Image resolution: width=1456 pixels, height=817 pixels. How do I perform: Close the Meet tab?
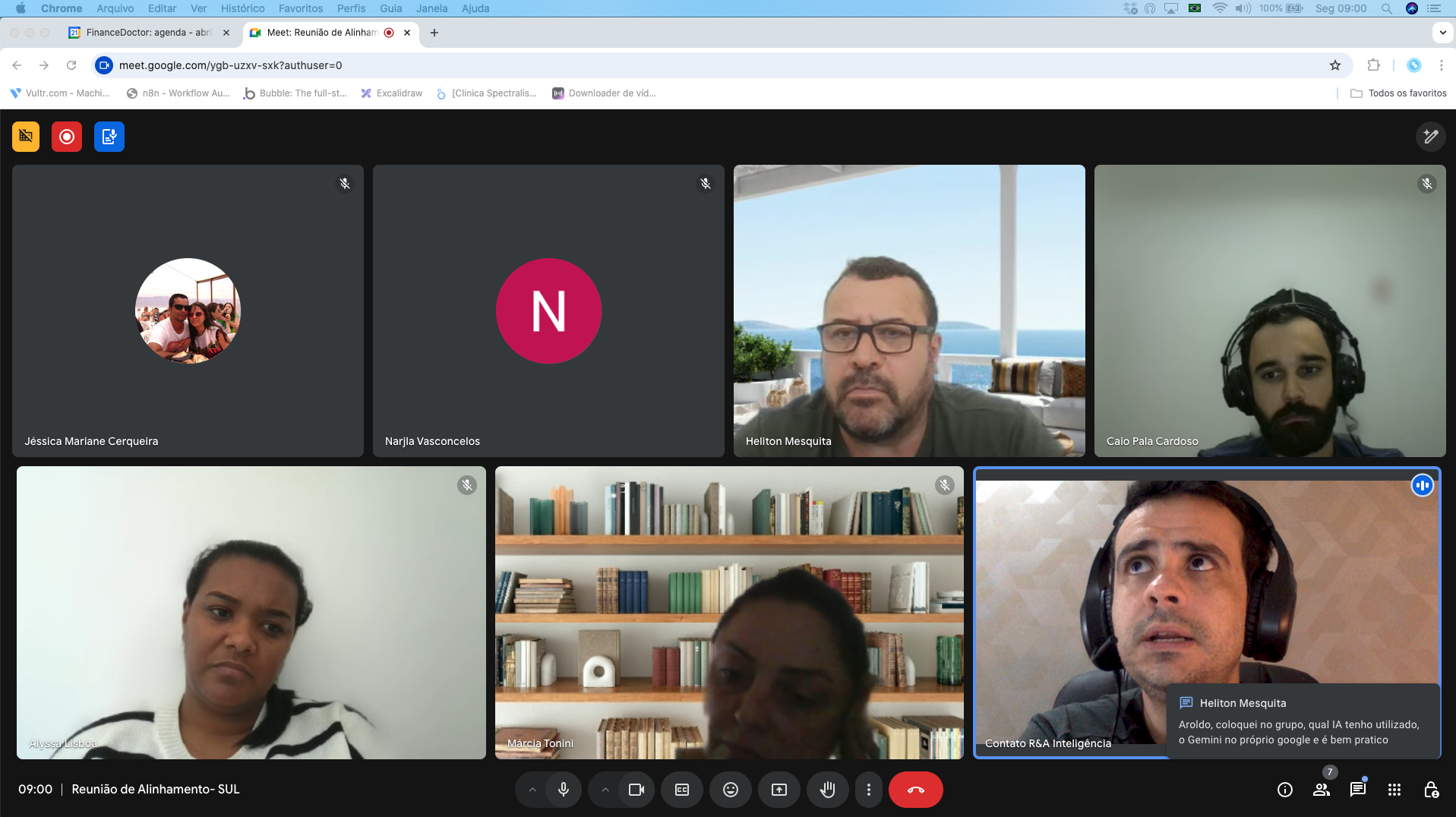pyautogui.click(x=407, y=33)
